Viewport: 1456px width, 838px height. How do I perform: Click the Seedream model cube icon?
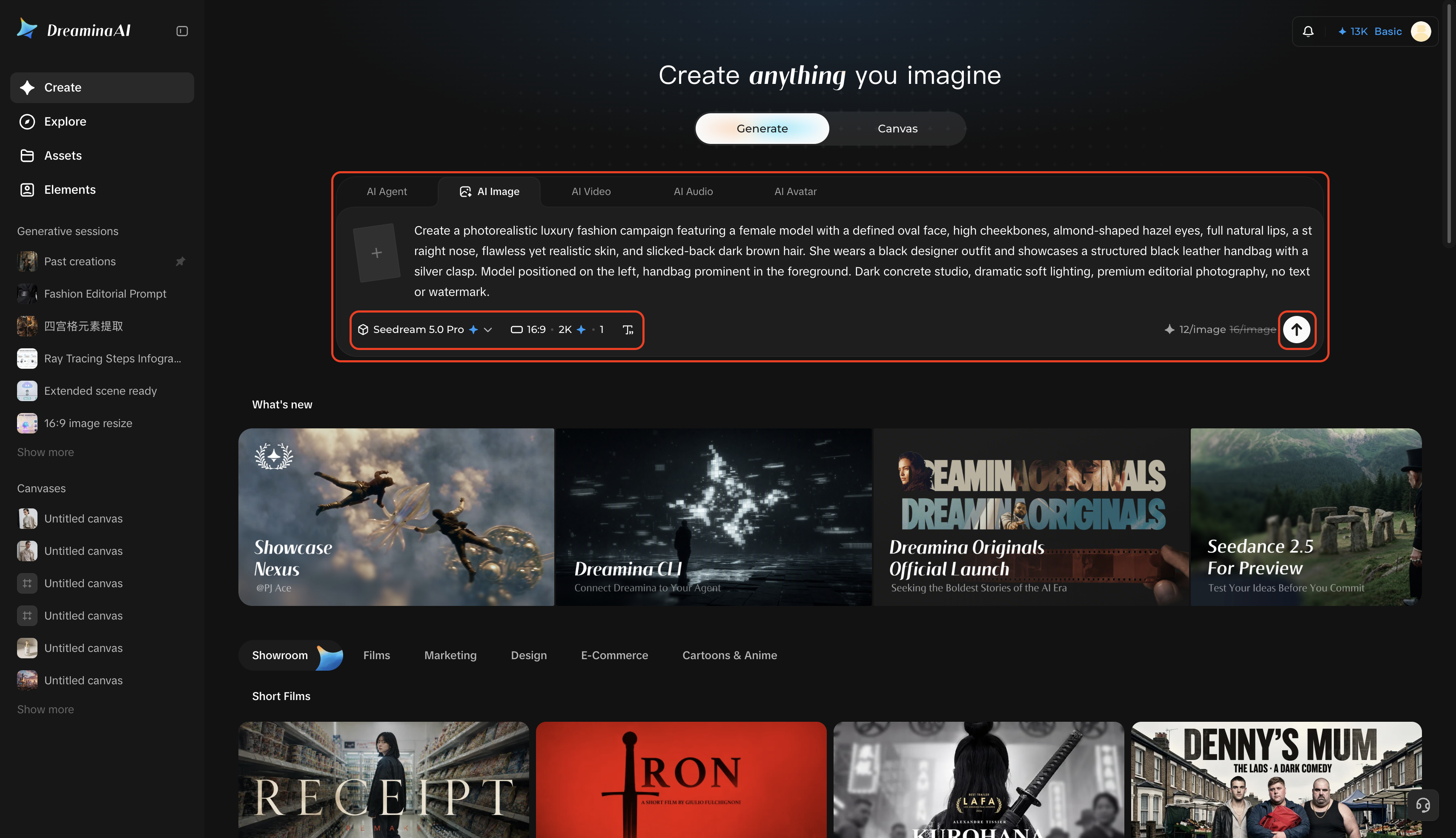point(363,330)
